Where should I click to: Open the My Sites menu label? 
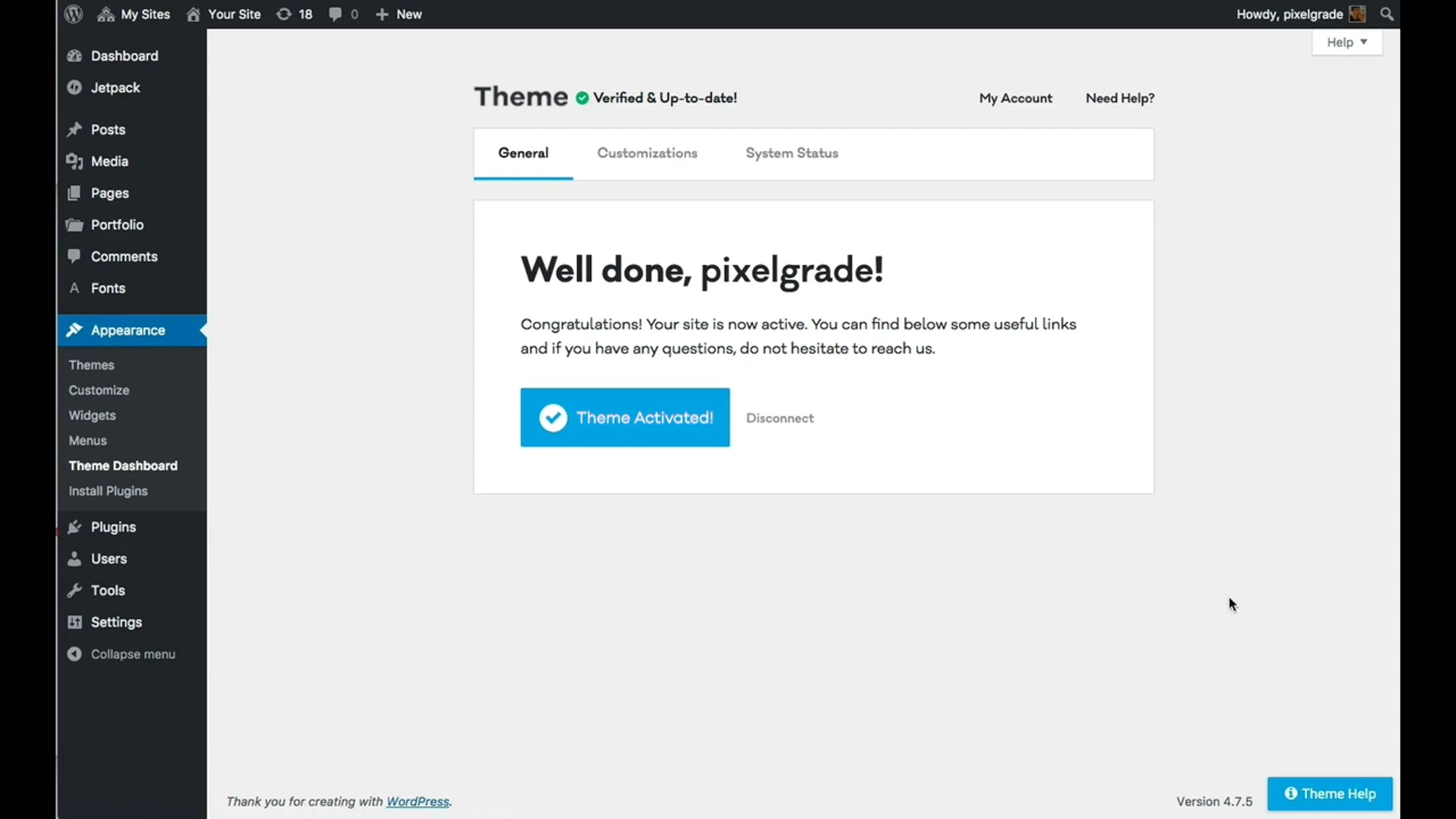point(146,14)
